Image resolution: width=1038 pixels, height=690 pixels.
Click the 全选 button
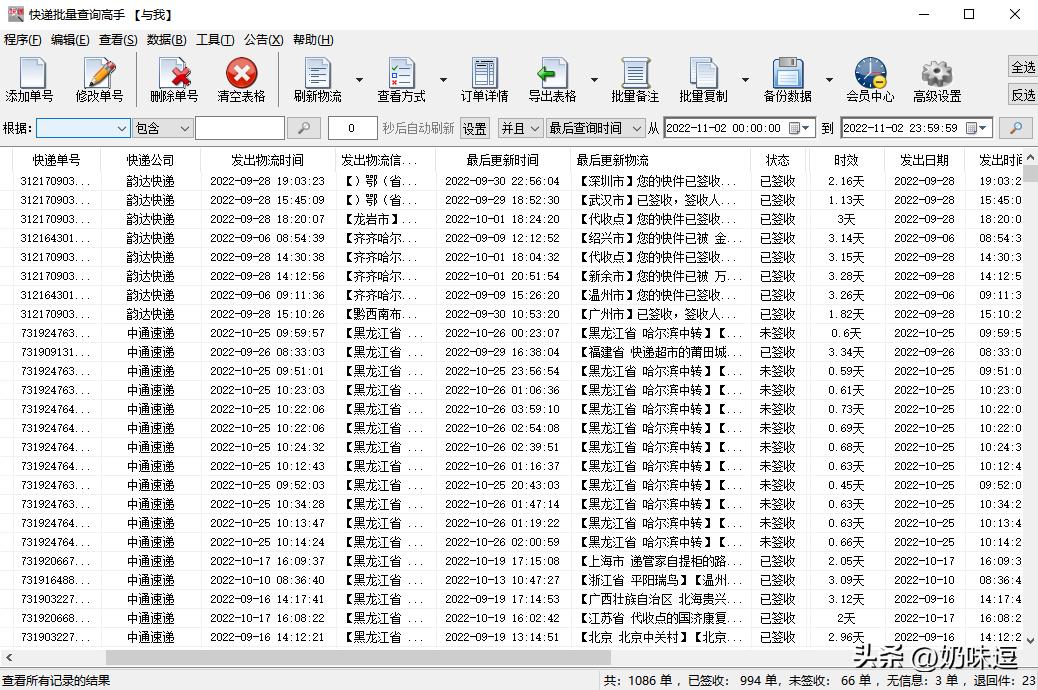coord(1023,67)
